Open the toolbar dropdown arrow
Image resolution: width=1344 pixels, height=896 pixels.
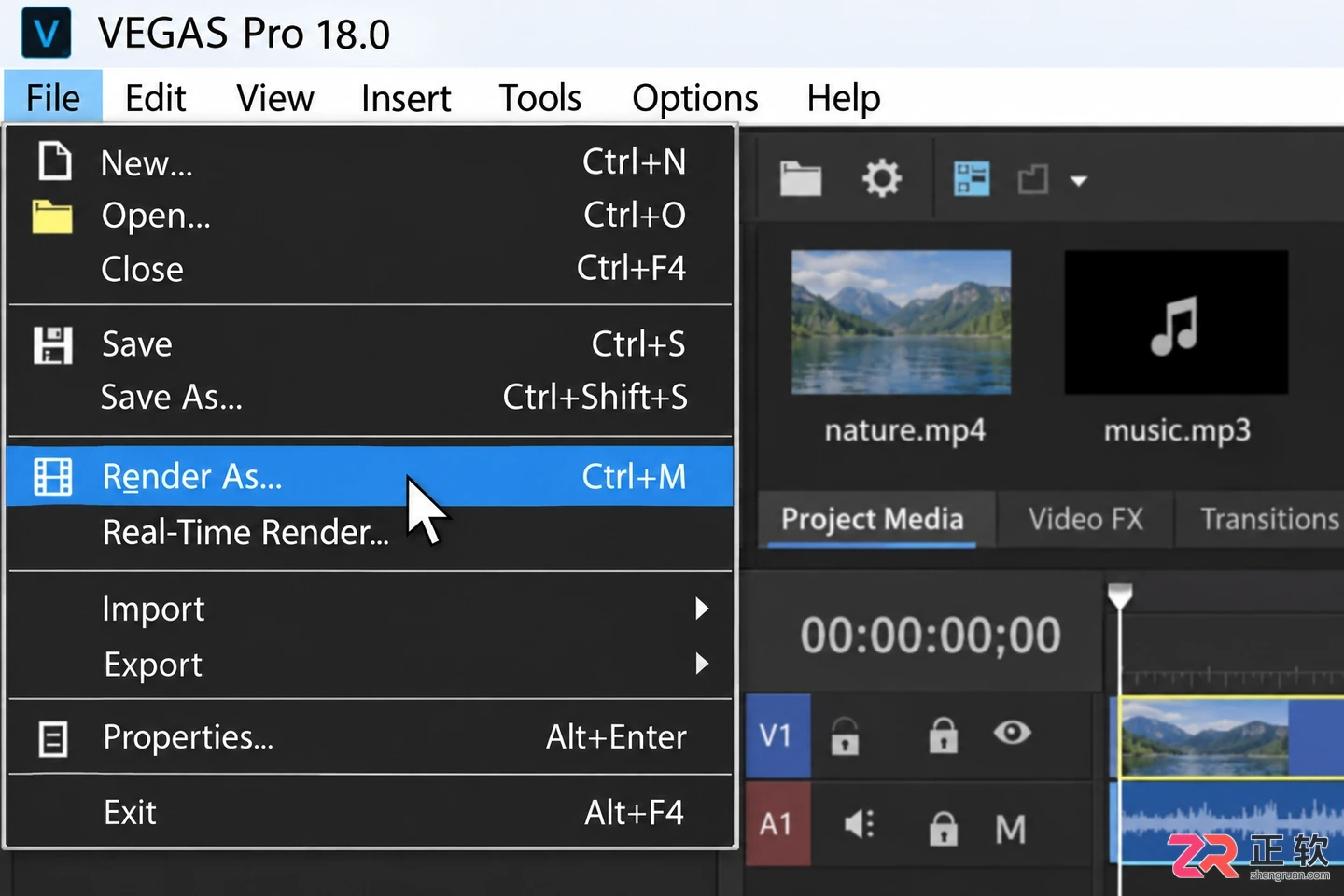(1079, 180)
